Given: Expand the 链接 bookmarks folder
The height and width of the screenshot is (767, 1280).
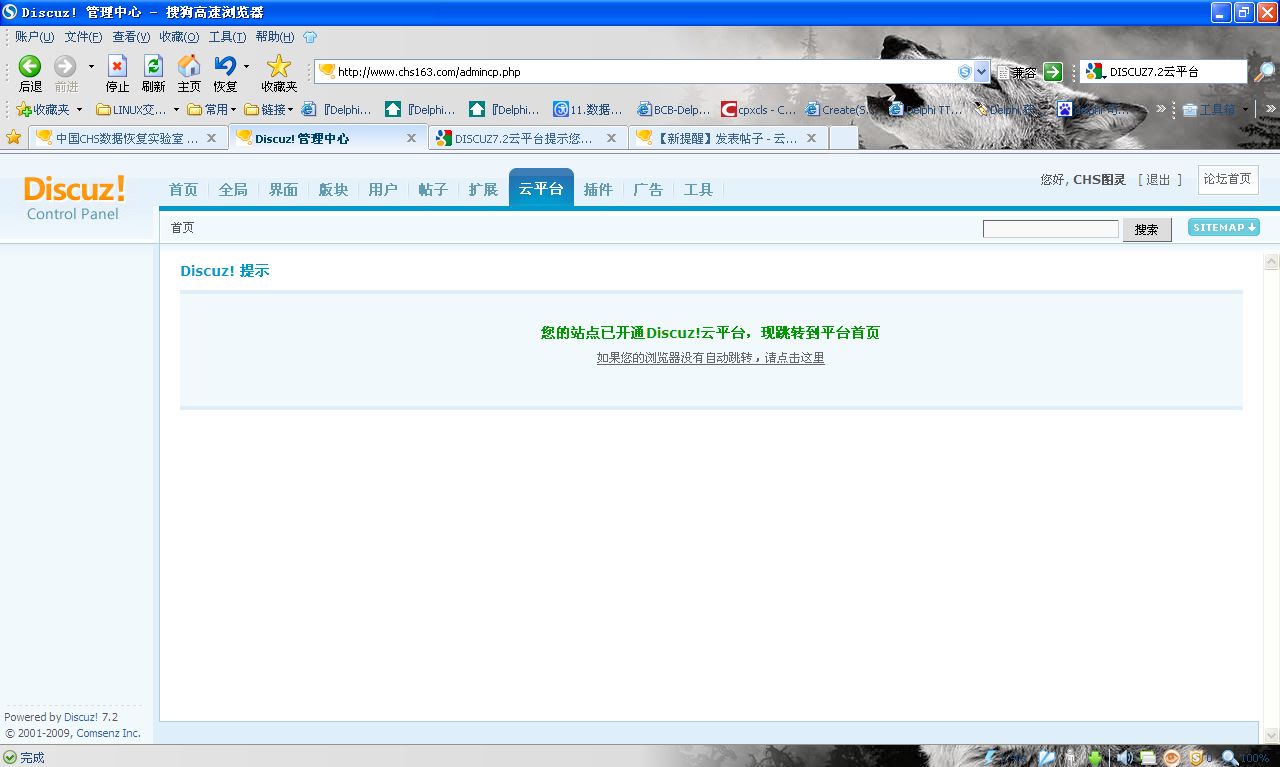Looking at the screenshot, I should 269,109.
